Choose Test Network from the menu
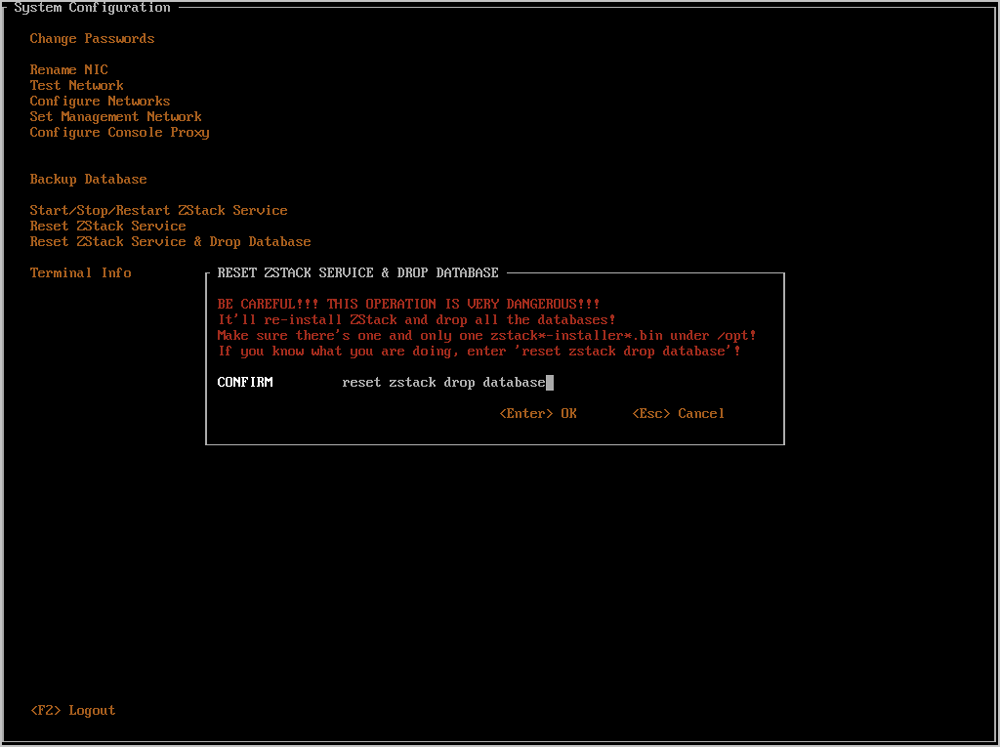Image resolution: width=1000 pixels, height=747 pixels. [76, 86]
